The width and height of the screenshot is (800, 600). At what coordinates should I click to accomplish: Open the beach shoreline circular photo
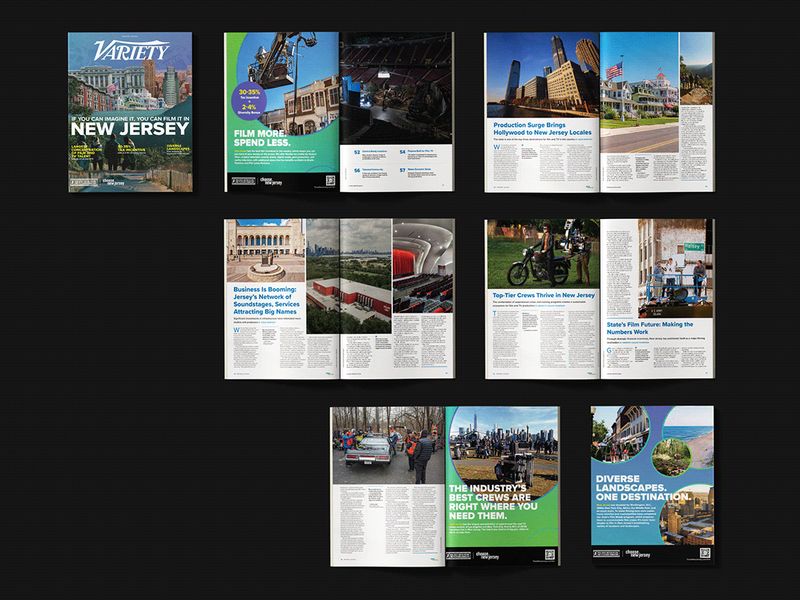[688, 437]
